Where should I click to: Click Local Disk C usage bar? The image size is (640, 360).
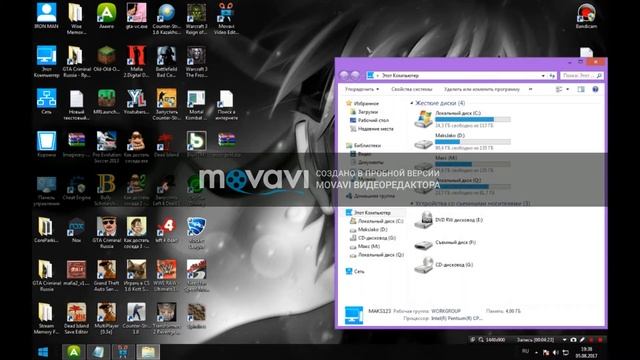click(473, 119)
